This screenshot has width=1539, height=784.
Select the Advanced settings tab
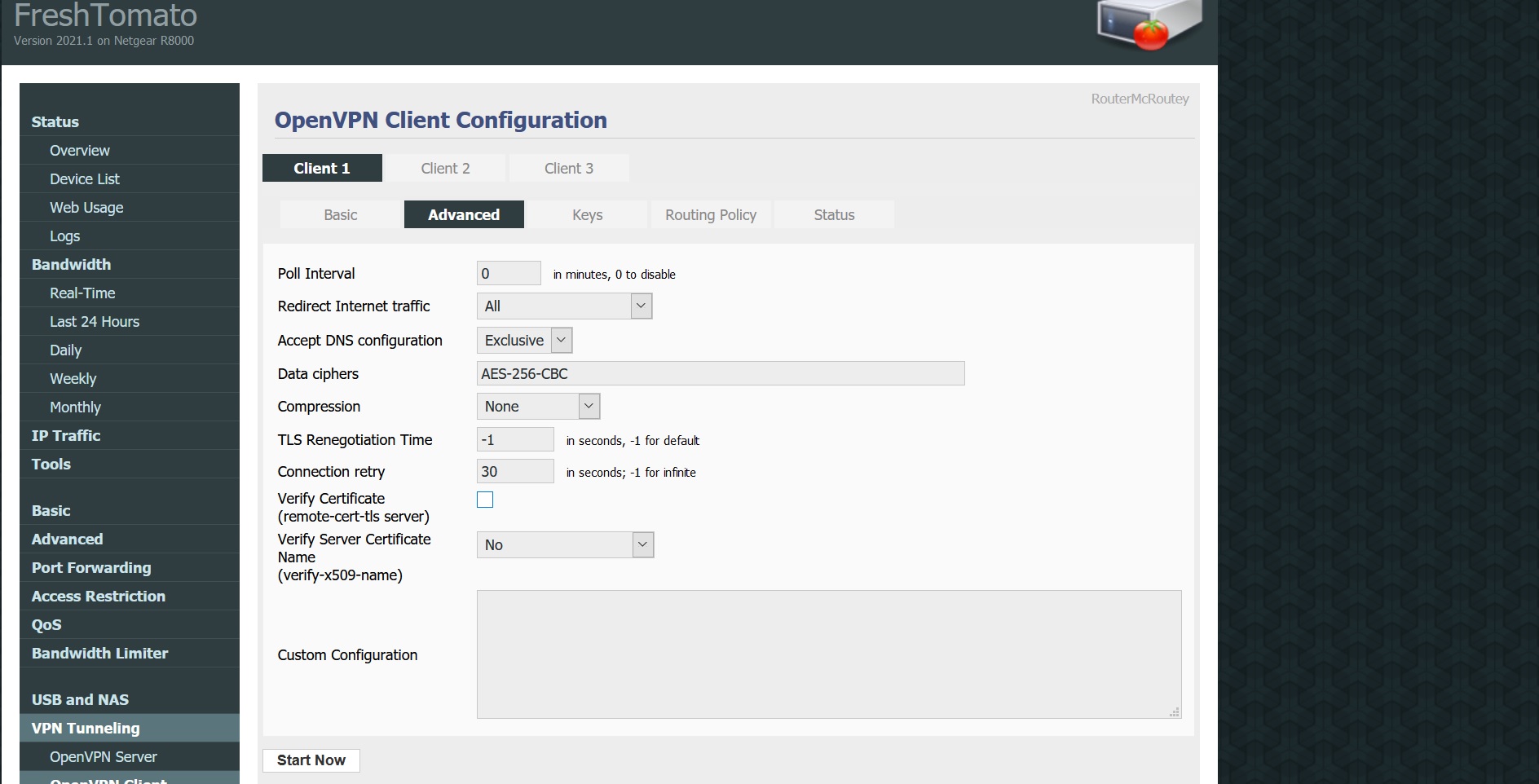464,214
